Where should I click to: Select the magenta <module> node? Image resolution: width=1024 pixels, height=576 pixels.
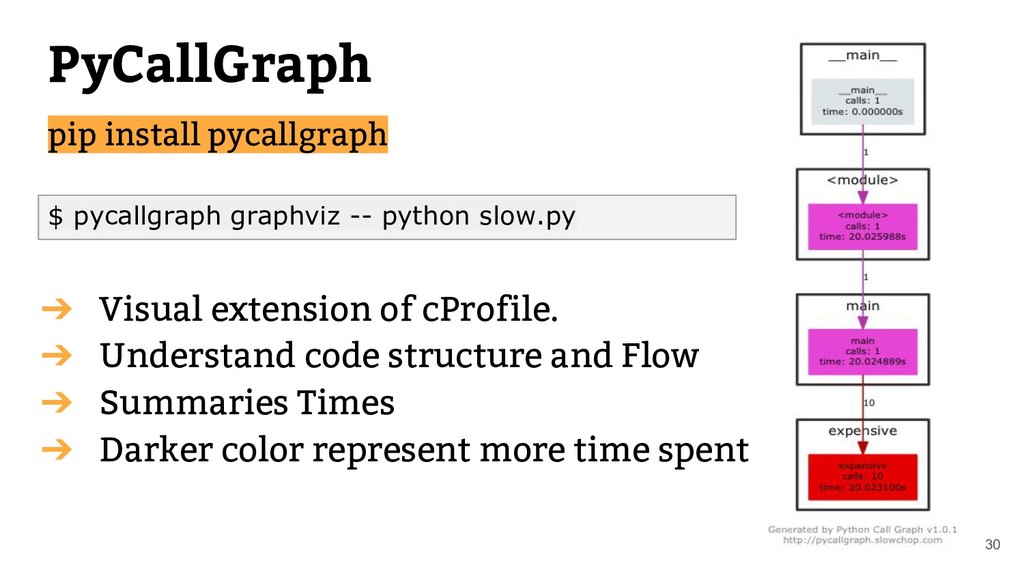(862, 226)
